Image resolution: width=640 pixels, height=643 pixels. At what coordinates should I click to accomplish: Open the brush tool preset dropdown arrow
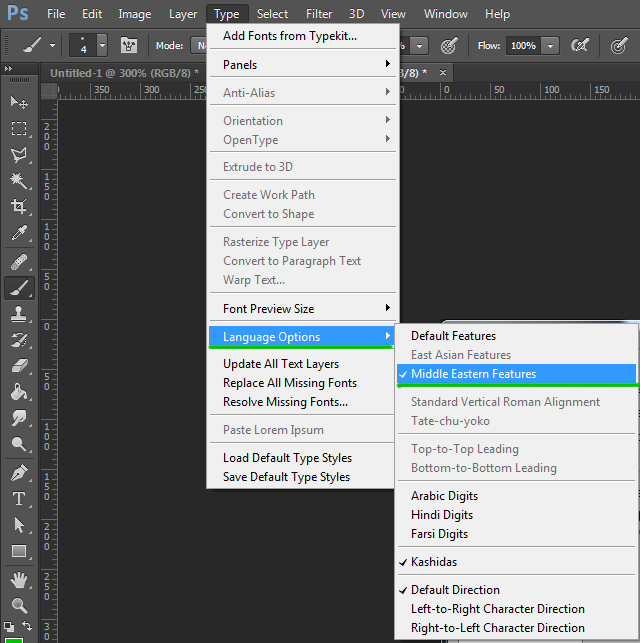pos(52,46)
